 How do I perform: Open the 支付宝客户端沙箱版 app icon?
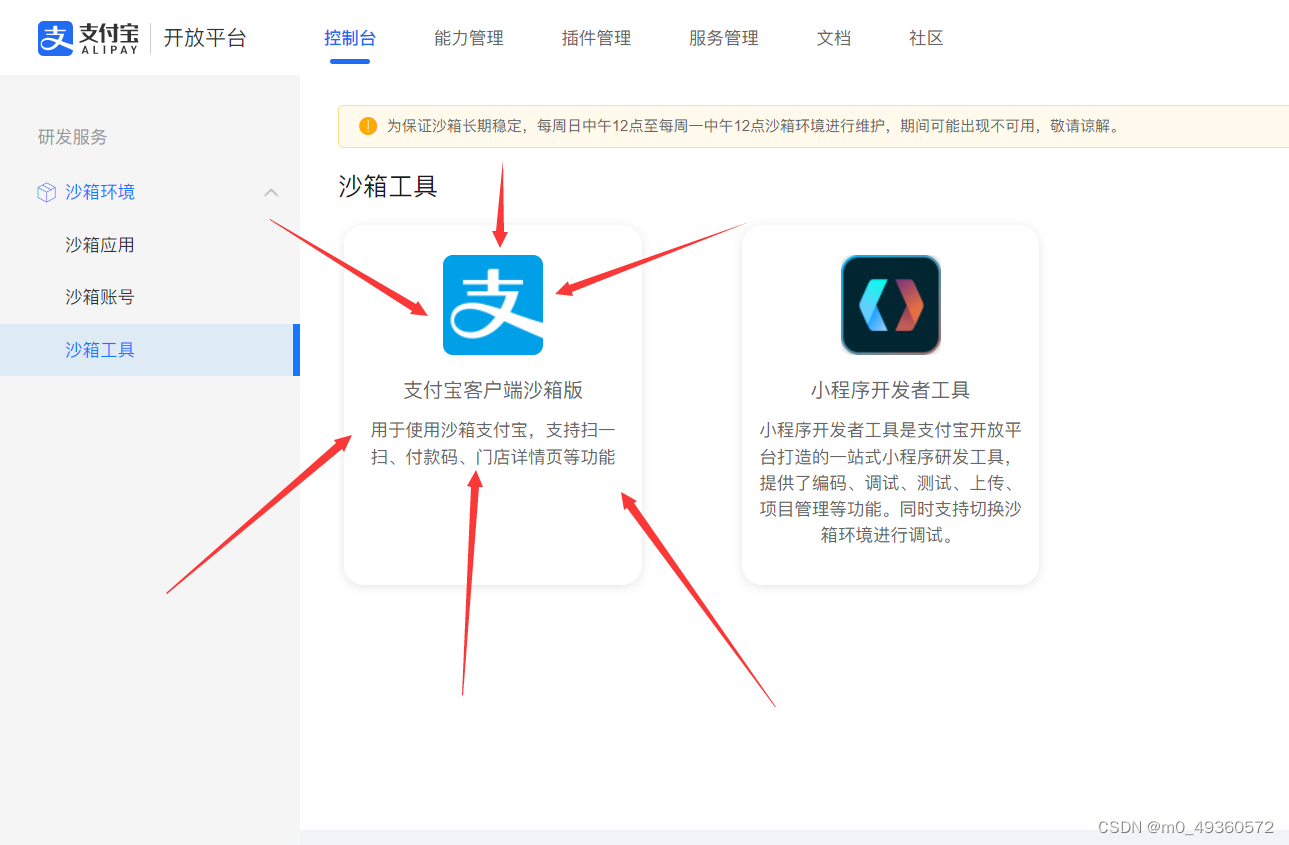pyautogui.click(x=493, y=305)
